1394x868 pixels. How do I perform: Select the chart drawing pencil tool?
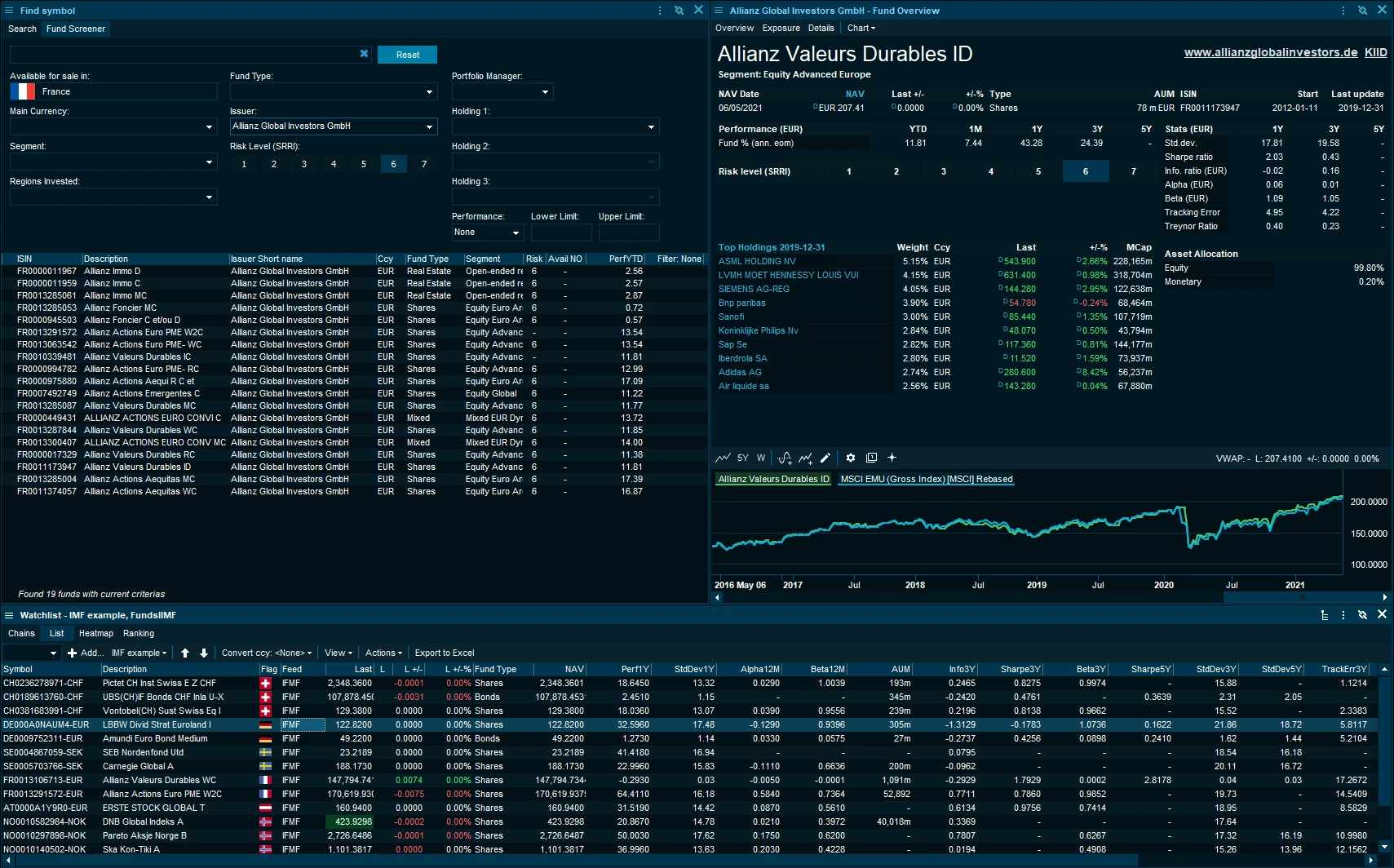tap(825, 458)
